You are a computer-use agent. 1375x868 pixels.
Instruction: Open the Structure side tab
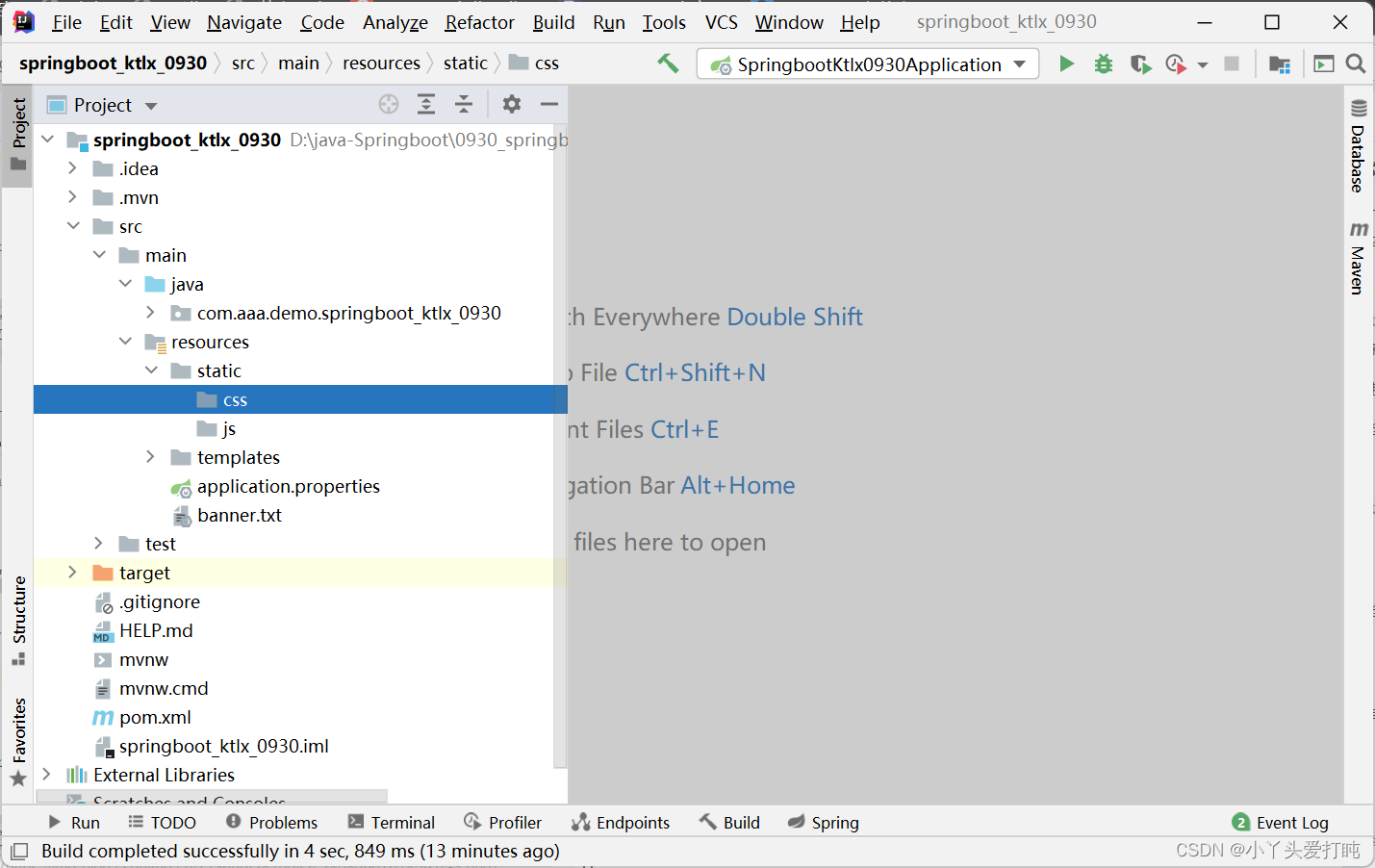(18, 621)
